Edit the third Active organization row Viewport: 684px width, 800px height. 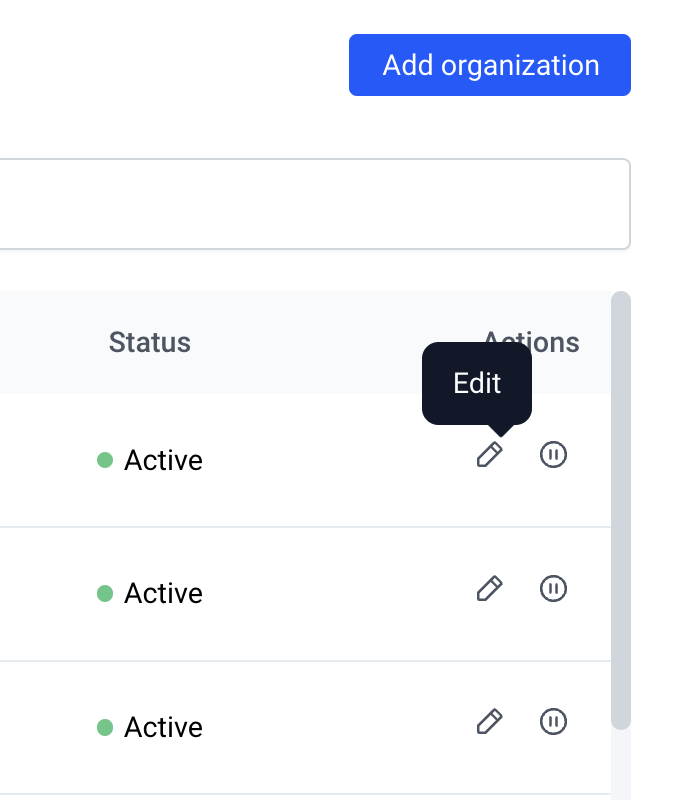click(490, 721)
